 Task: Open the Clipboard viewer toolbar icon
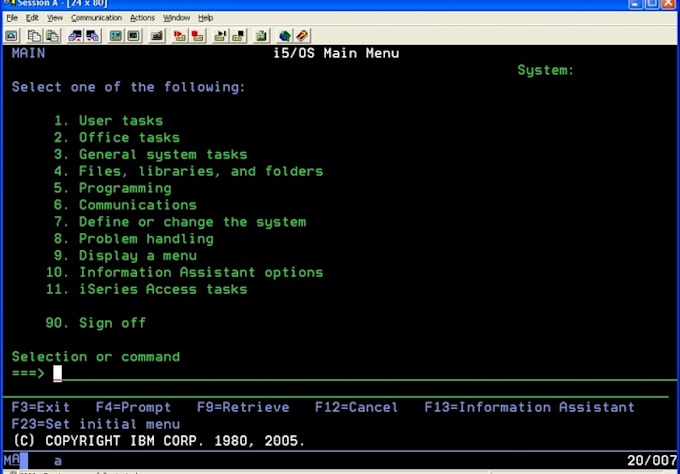click(x=261, y=36)
